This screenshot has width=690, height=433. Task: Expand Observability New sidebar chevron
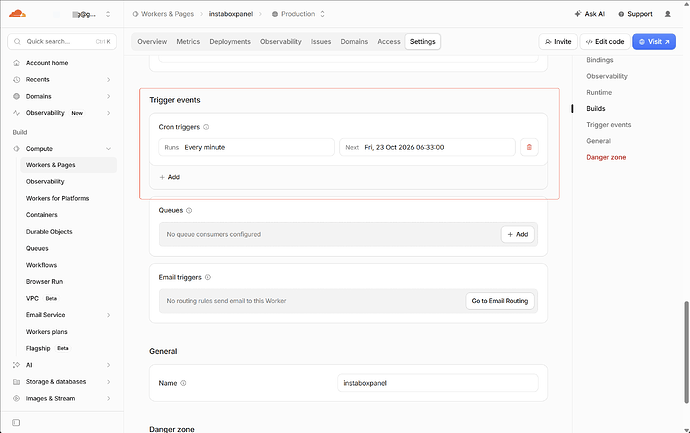coord(108,113)
